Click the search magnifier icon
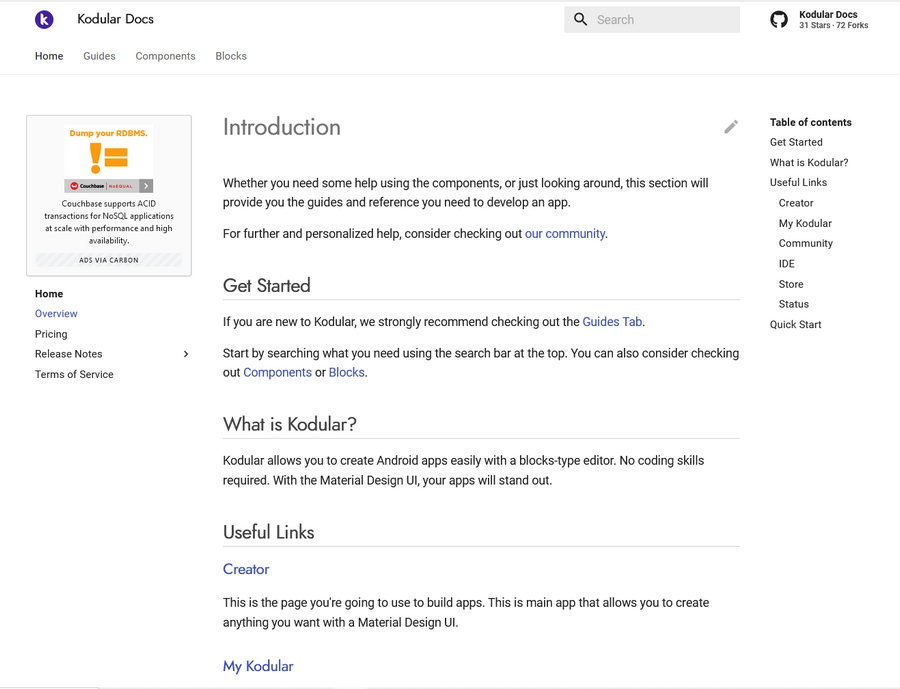Image resolution: width=900 pixels, height=689 pixels. coord(580,20)
